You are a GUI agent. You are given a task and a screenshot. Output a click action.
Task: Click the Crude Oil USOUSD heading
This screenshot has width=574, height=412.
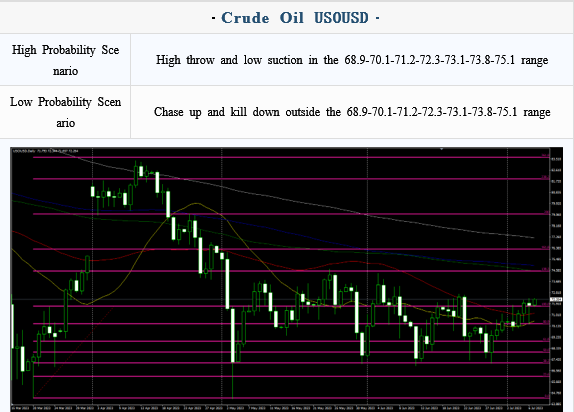295,18
